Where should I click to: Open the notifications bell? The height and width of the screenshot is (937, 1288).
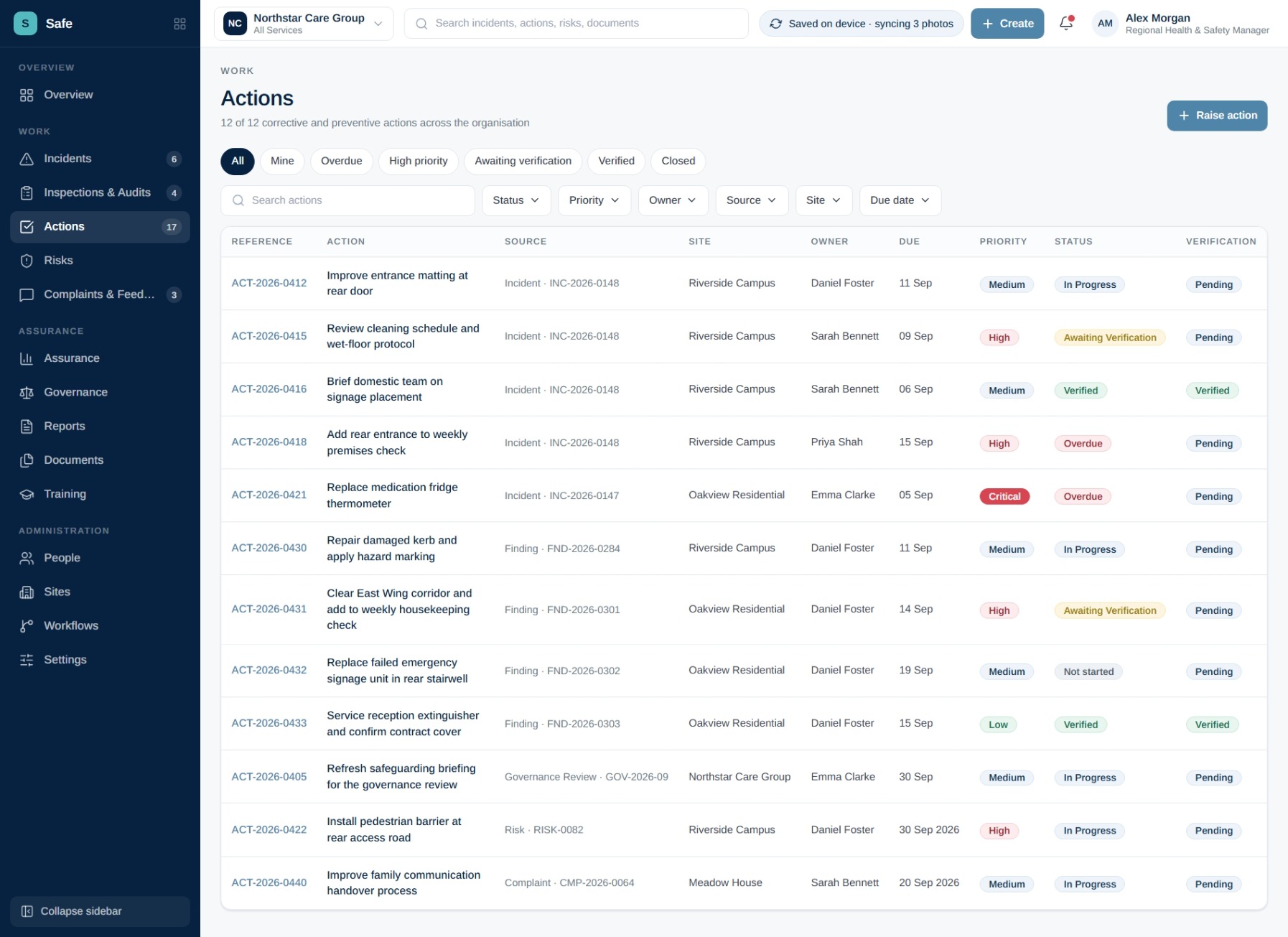pyautogui.click(x=1066, y=24)
